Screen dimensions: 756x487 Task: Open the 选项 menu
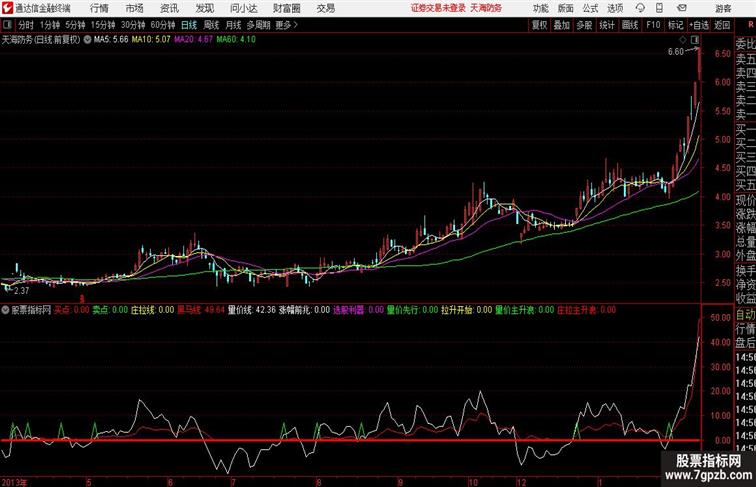[x=615, y=8]
